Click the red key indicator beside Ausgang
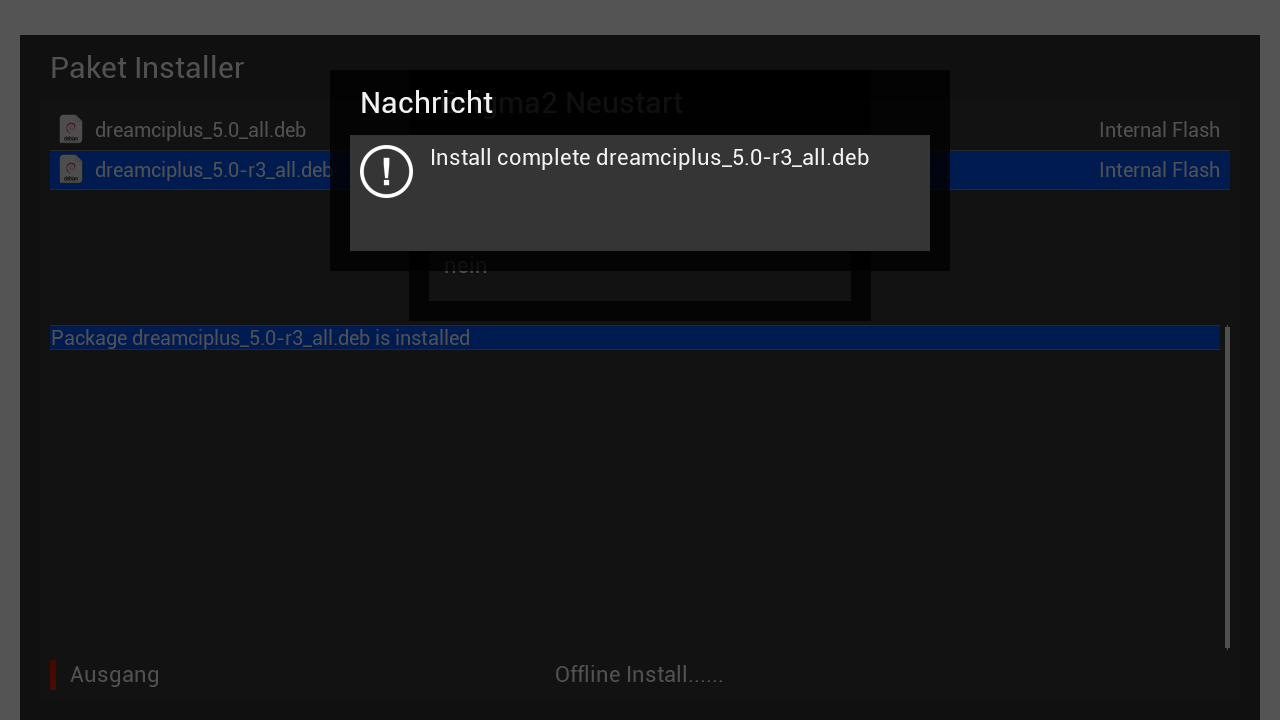Viewport: 1280px width, 720px height. pyautogui.click(x=53, y=675)
